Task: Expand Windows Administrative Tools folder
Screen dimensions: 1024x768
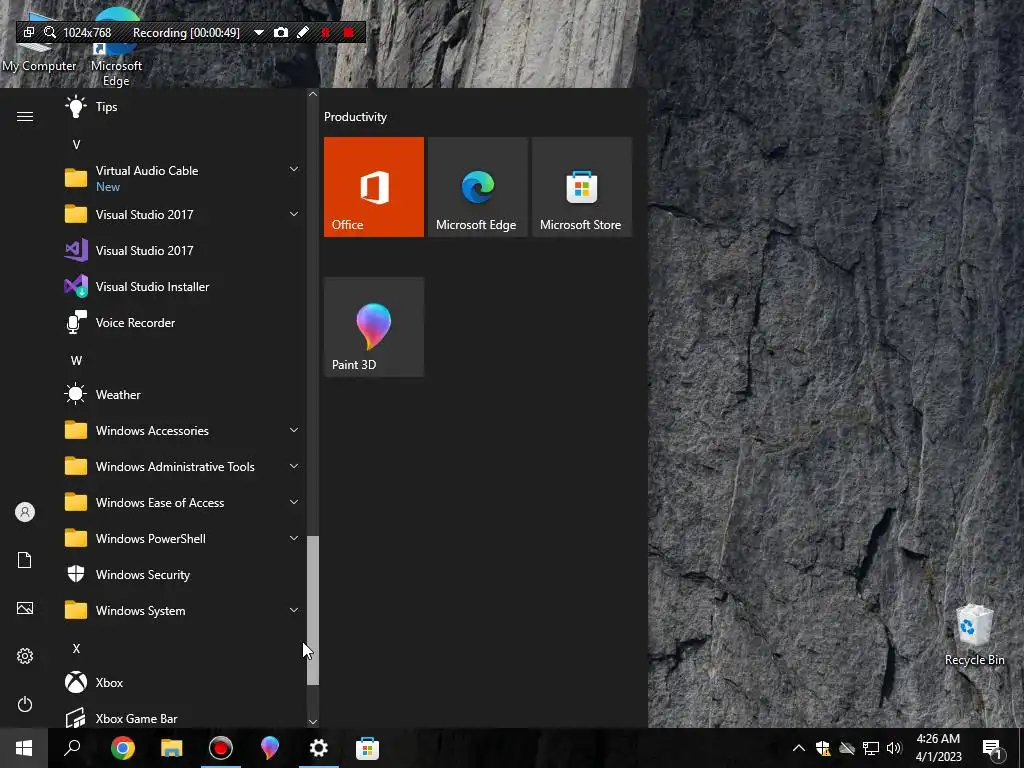Action: coord(294,466)
